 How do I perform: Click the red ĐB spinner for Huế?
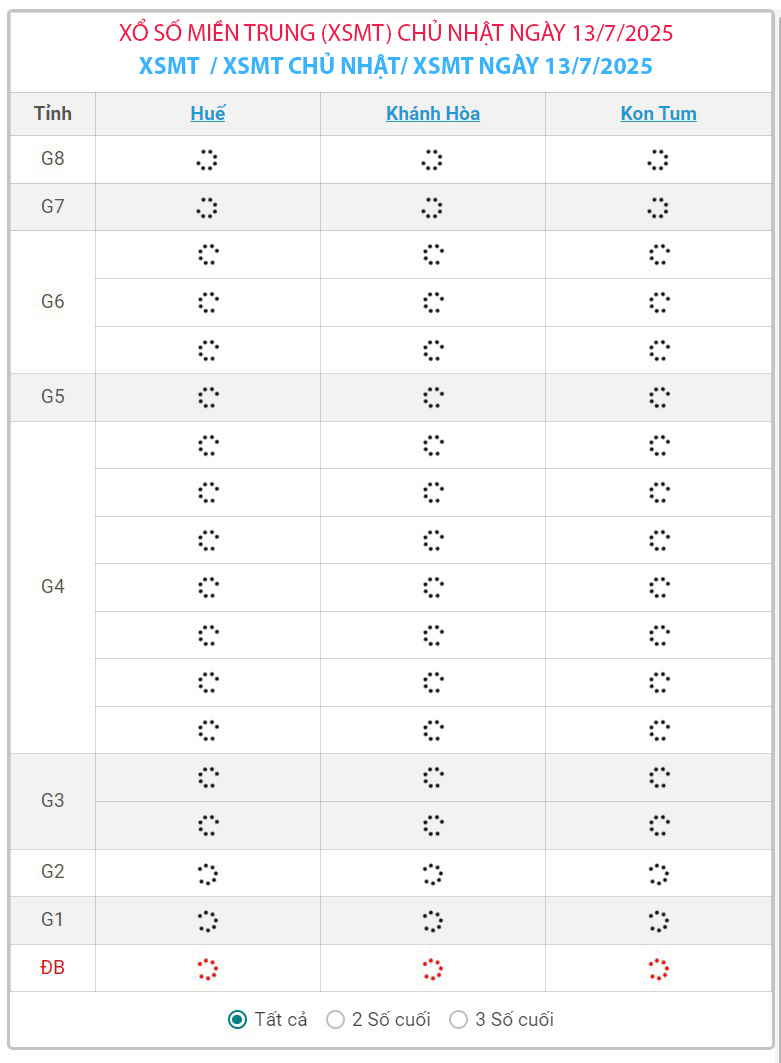click(207, 969)
